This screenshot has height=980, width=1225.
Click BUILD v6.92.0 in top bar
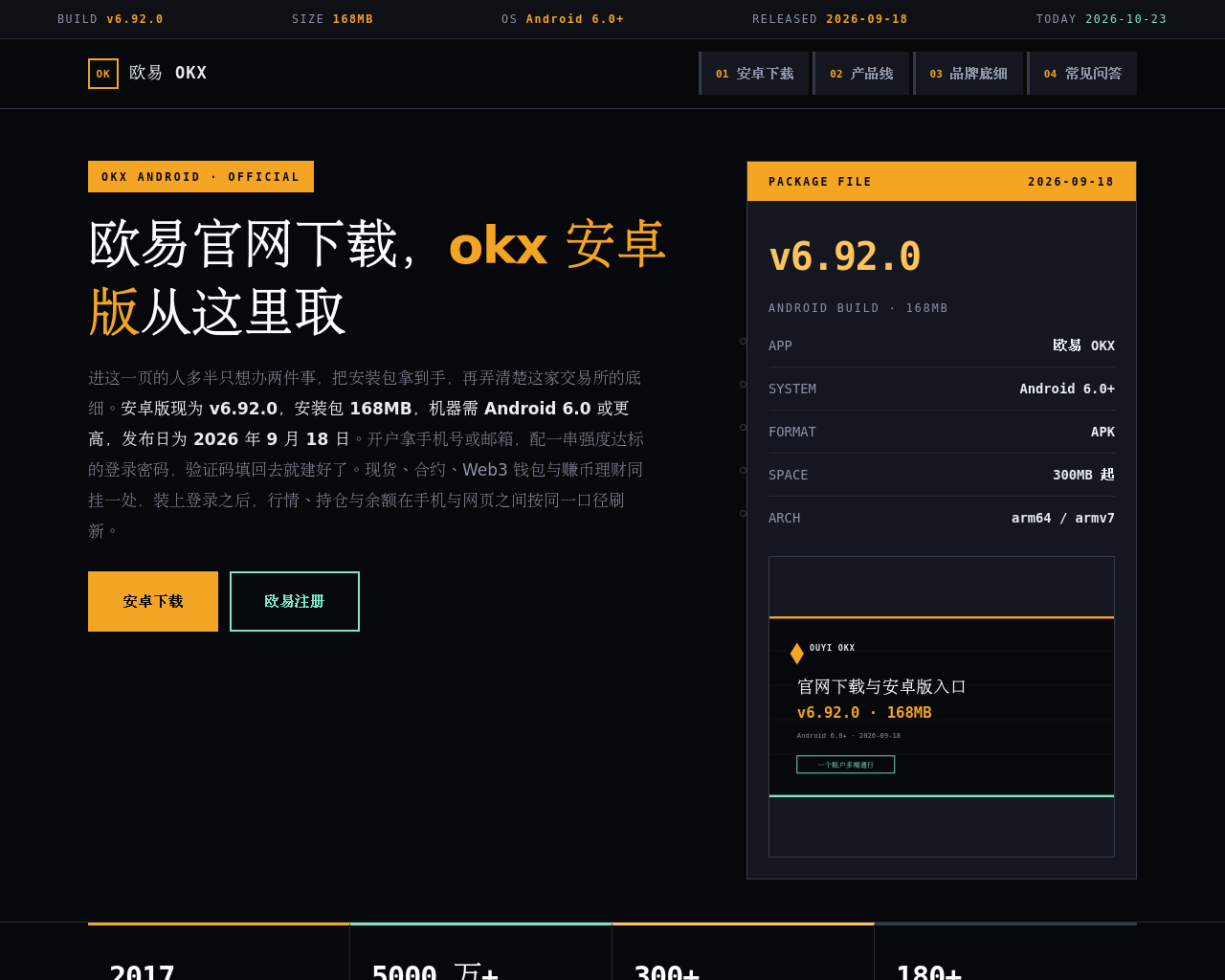tap(110, 19)
